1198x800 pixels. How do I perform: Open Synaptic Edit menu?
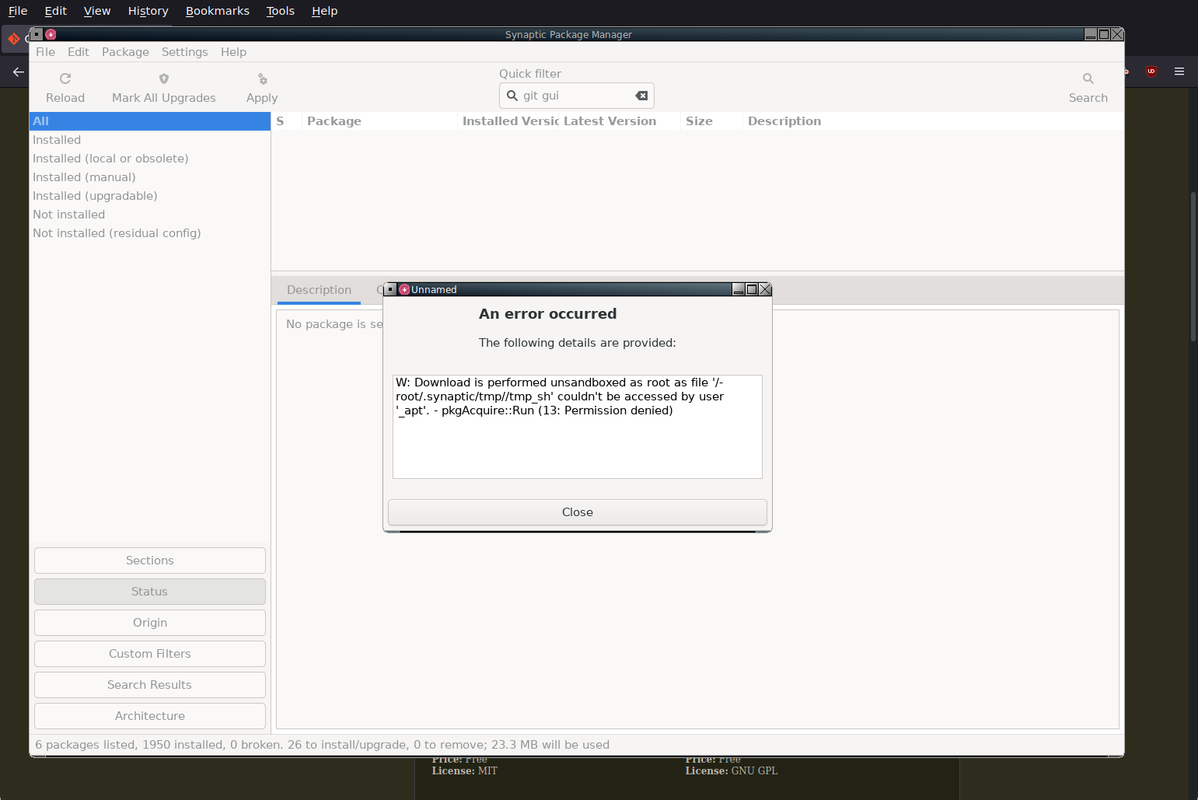(78, 52)
